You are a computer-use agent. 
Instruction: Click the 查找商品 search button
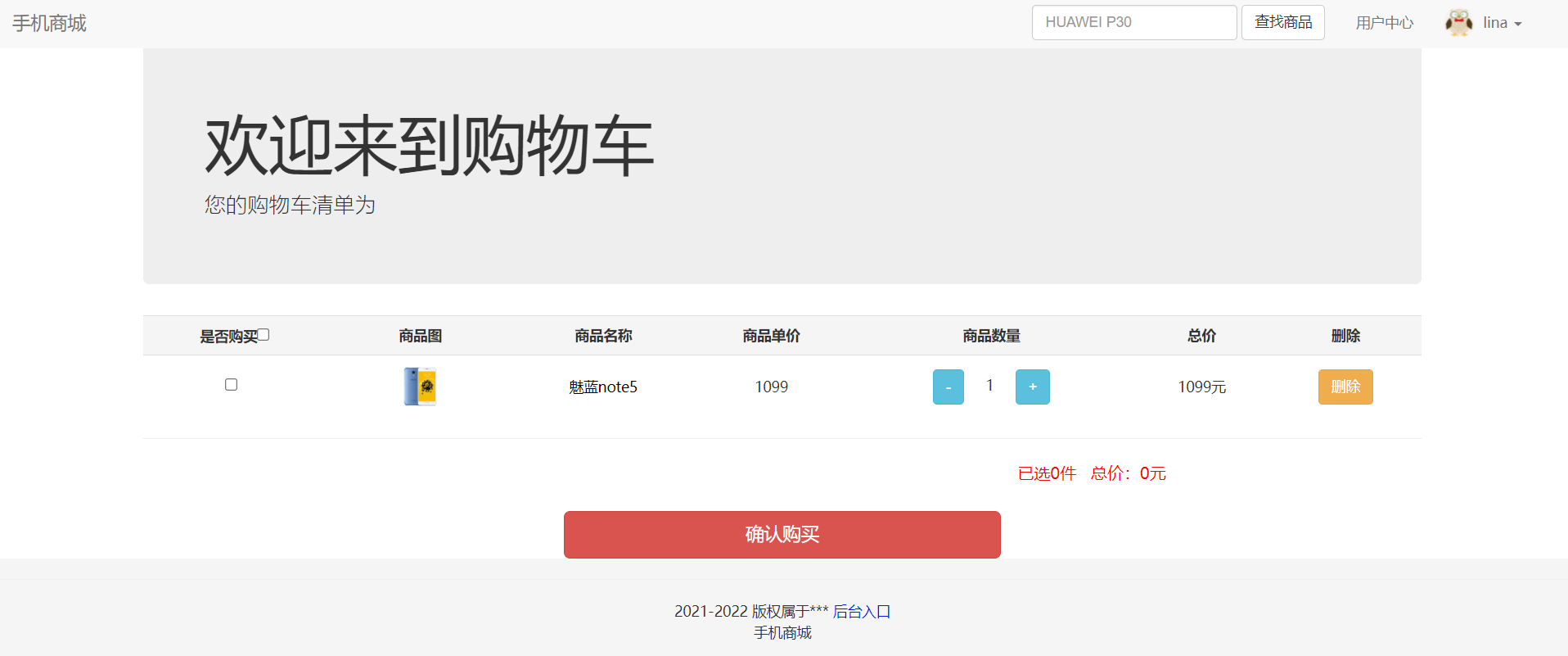tap(1282, 22)
